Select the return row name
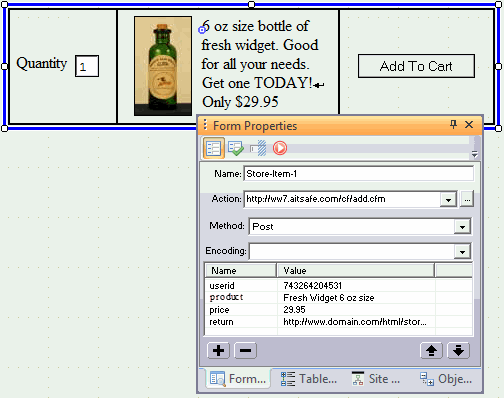 [x=221, y=322]
